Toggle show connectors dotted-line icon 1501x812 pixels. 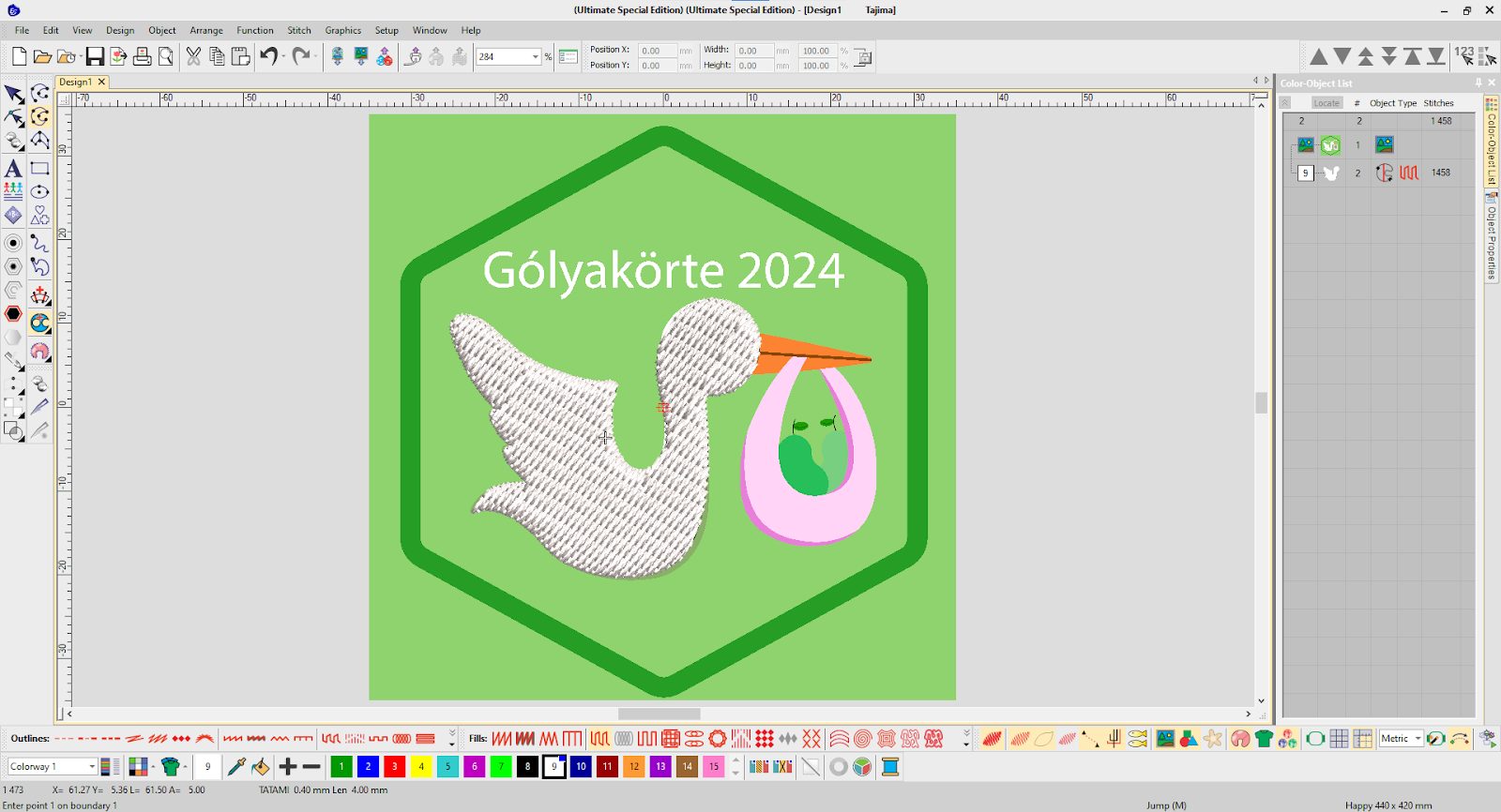click(1089, 739)
